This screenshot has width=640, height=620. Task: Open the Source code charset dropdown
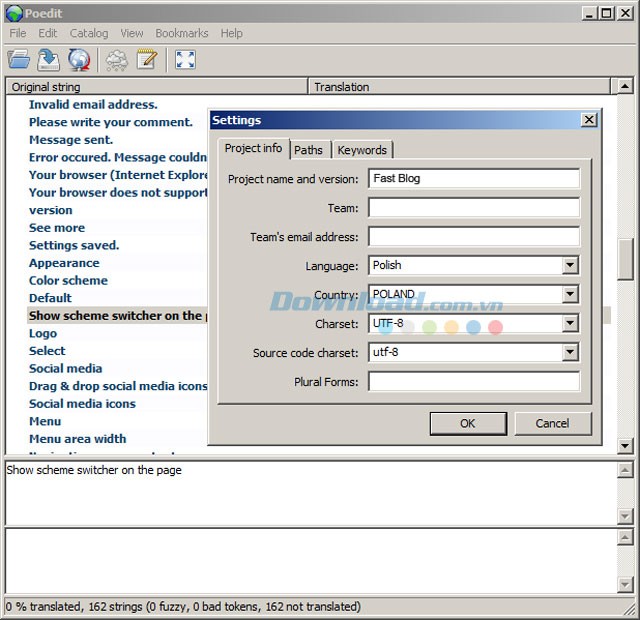click(570, 353)
